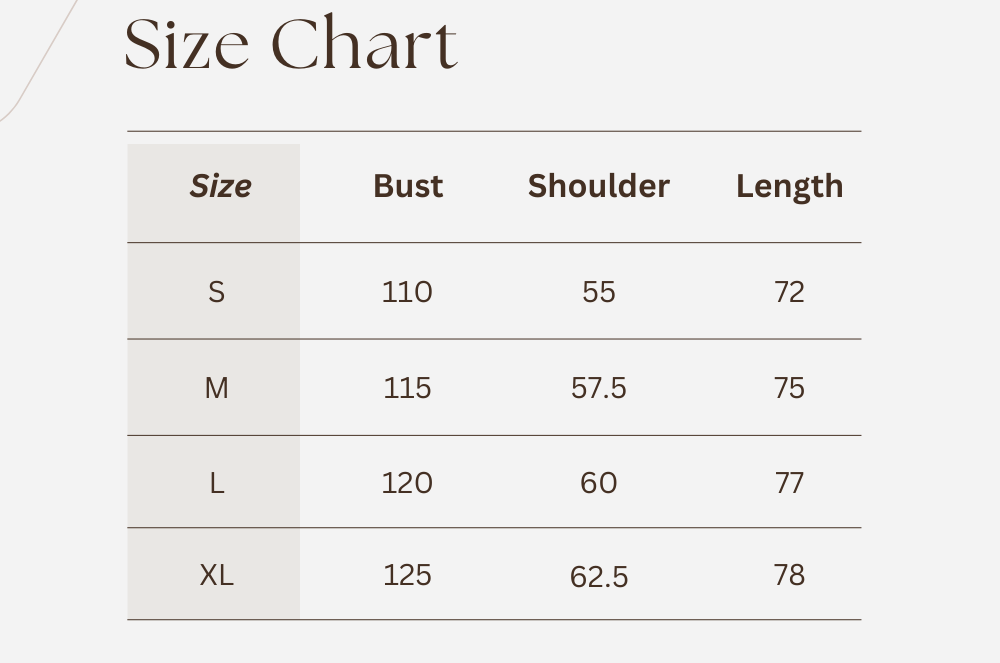Click the Size Chart title
1000x663 pixels.
click(x=290, y=45)
